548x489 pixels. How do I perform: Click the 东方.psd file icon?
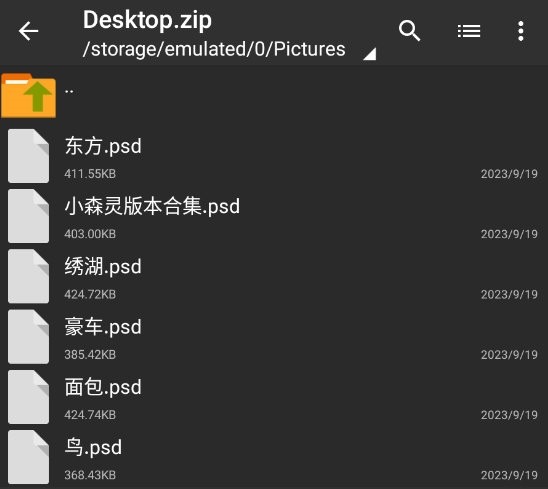pyautogui.click(x=28, y=156)
